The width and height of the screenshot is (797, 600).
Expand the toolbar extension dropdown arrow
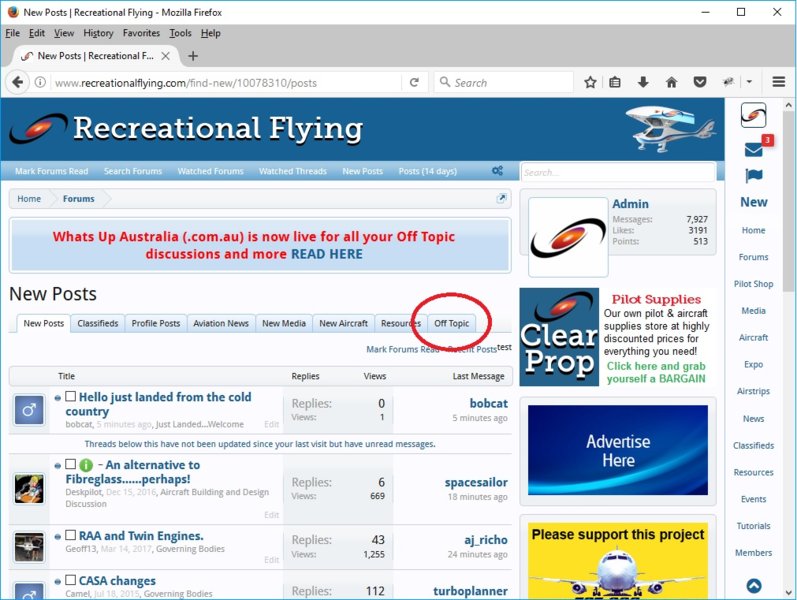pyautogui.click(x=749, y=82)
